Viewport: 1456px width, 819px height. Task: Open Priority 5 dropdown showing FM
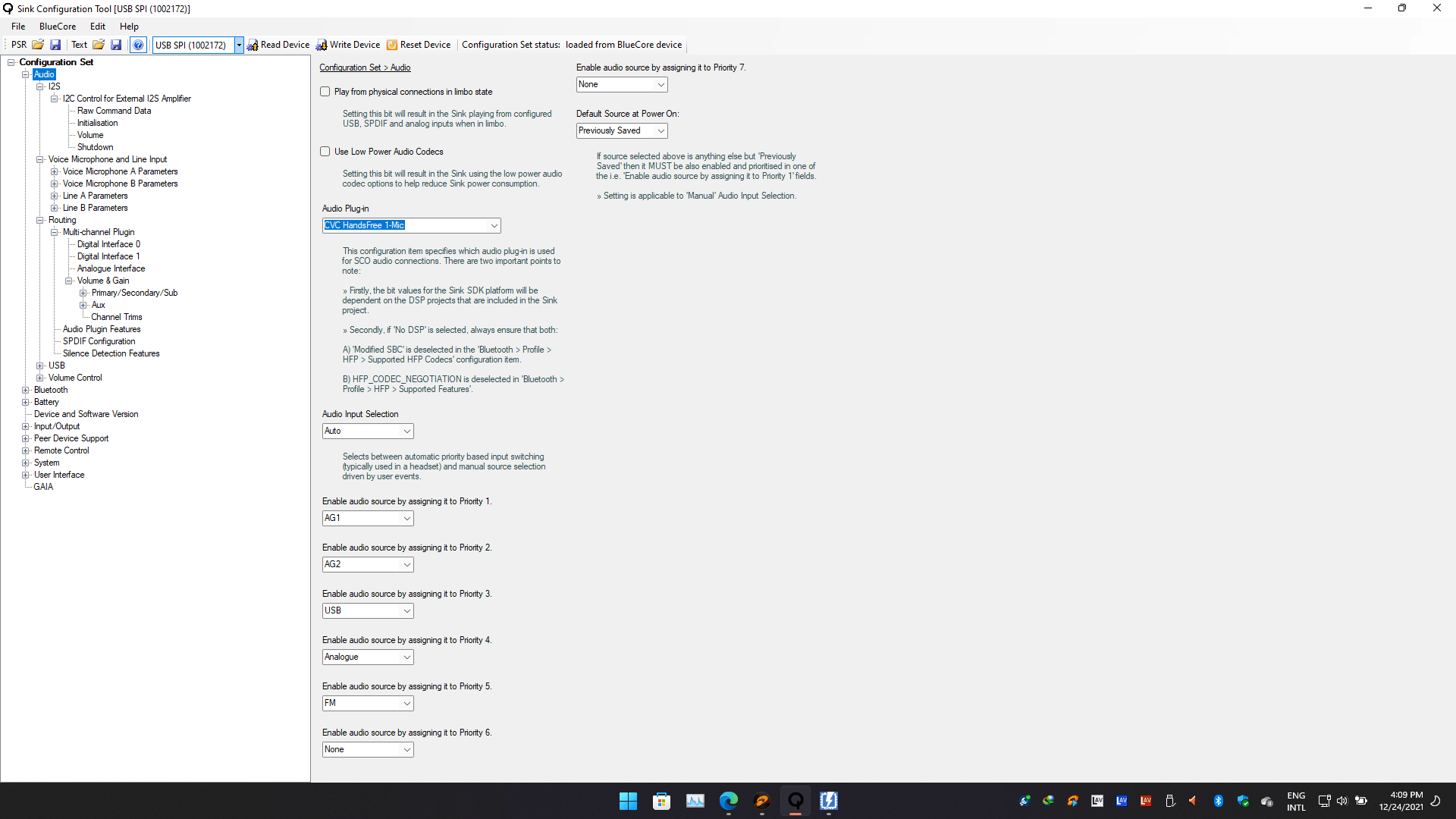pyautogui.click(x=368, y=703)
